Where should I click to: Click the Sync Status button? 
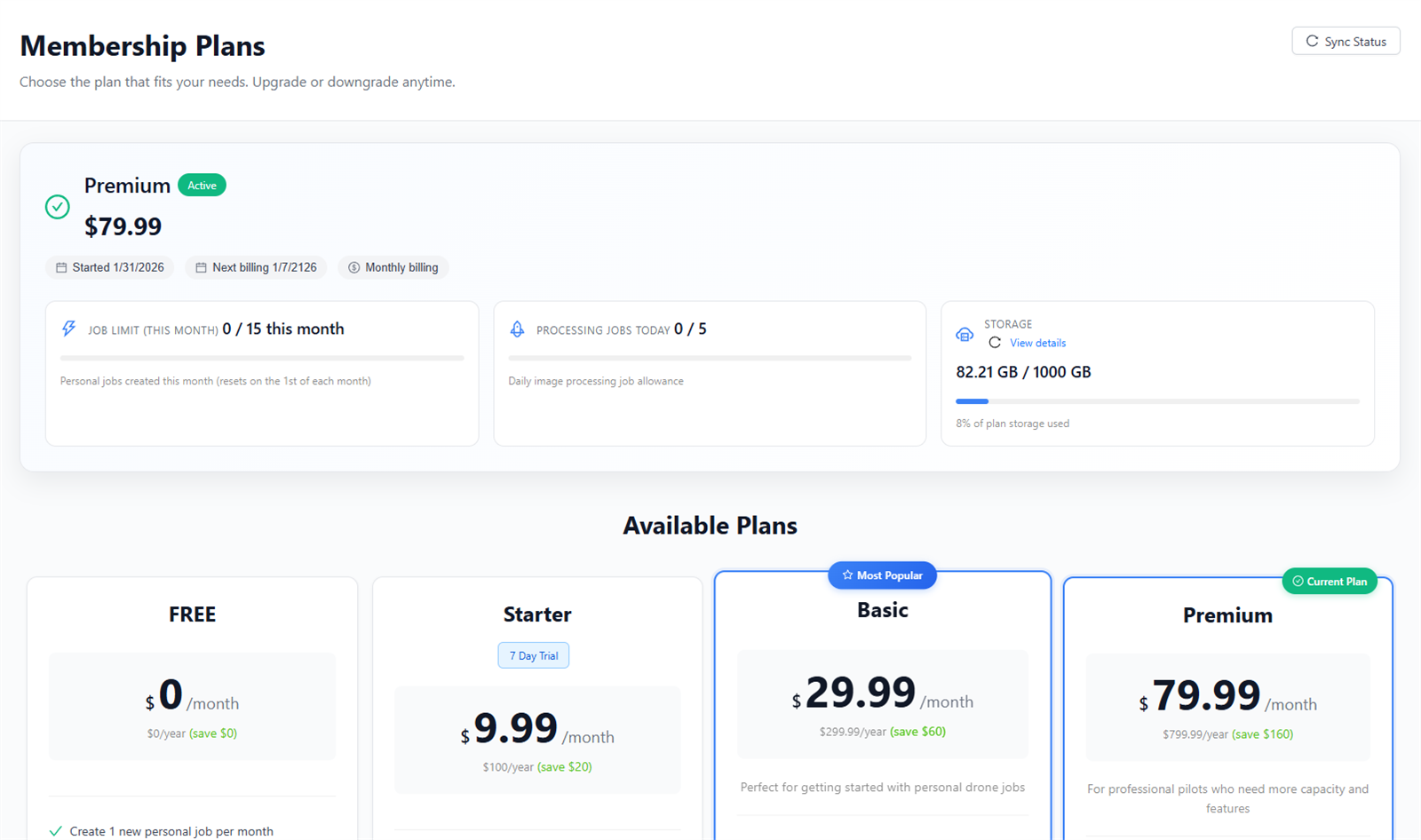tap(1346, 41)
